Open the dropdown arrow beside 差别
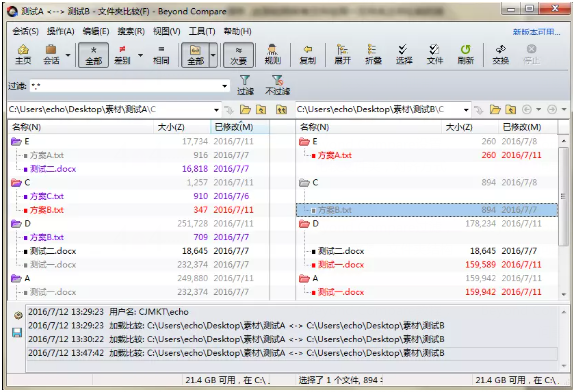This screenshot has height=392, width=573. pyautogui.click(x=141, y=55)
